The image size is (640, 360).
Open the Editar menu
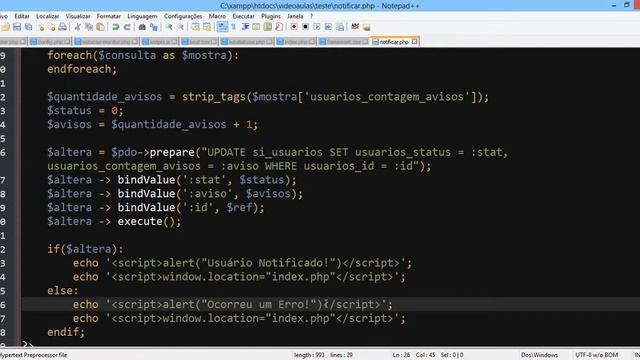22,16
